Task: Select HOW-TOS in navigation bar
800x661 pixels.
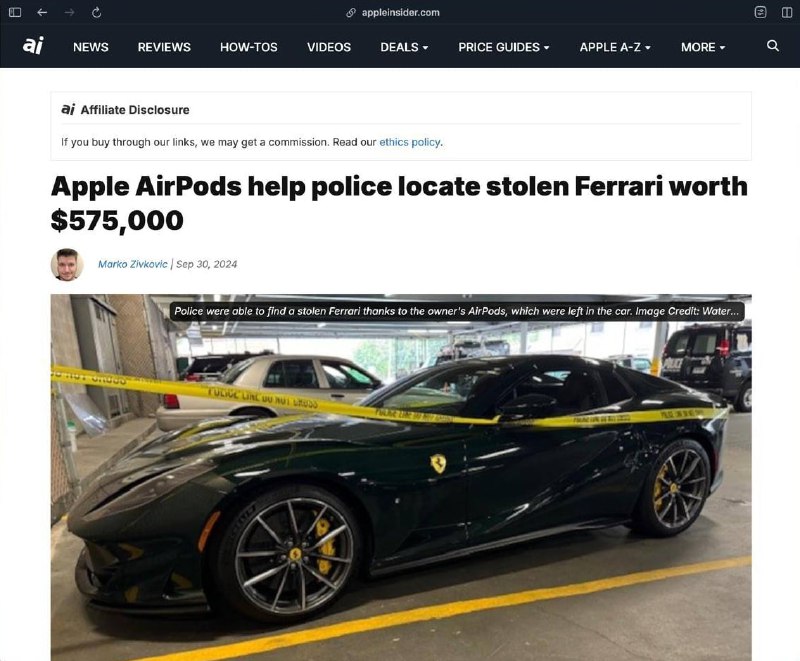Action: 249,47
